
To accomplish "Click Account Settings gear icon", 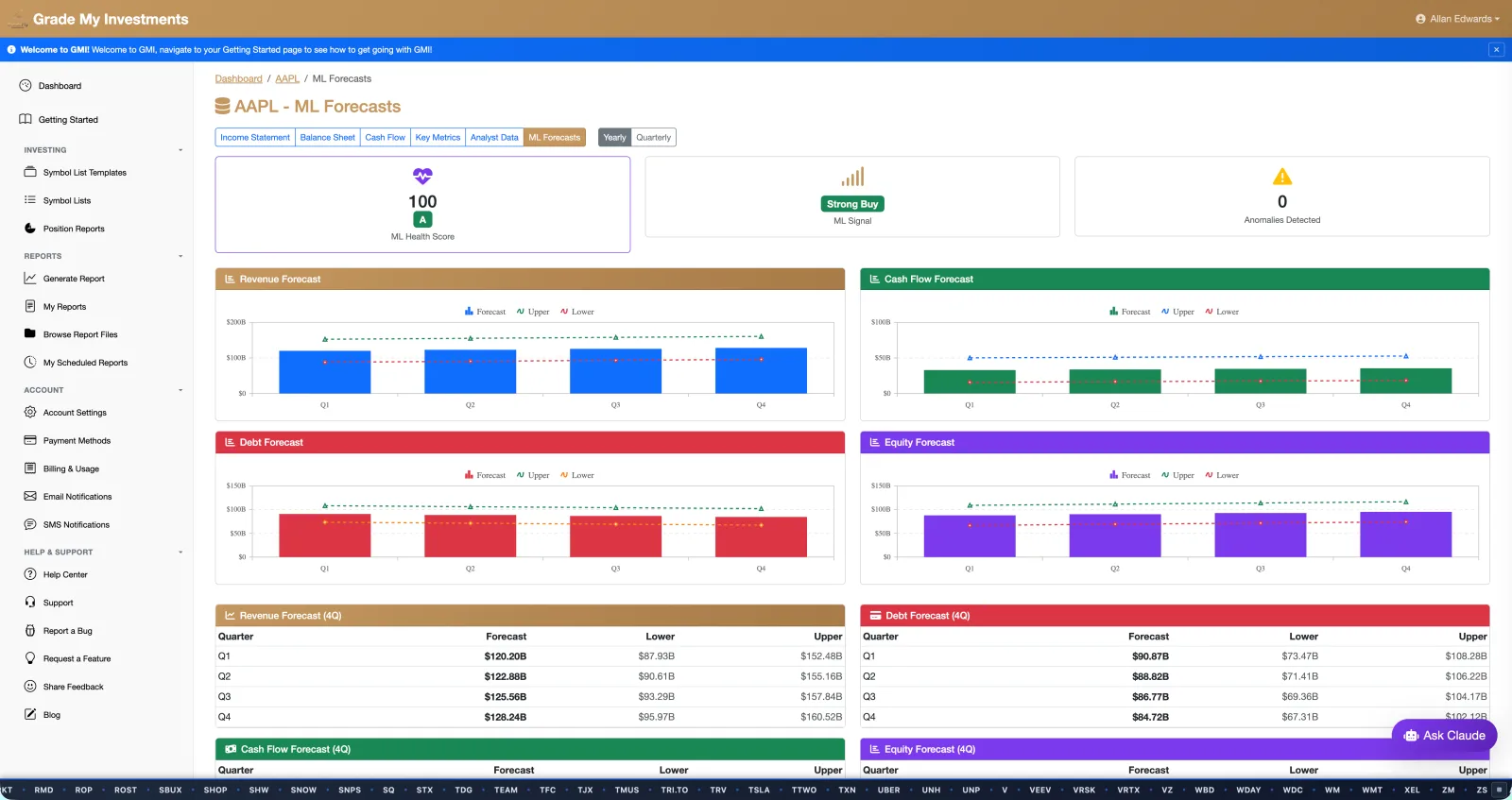I will pyautogui.click(x=30, y=412).
